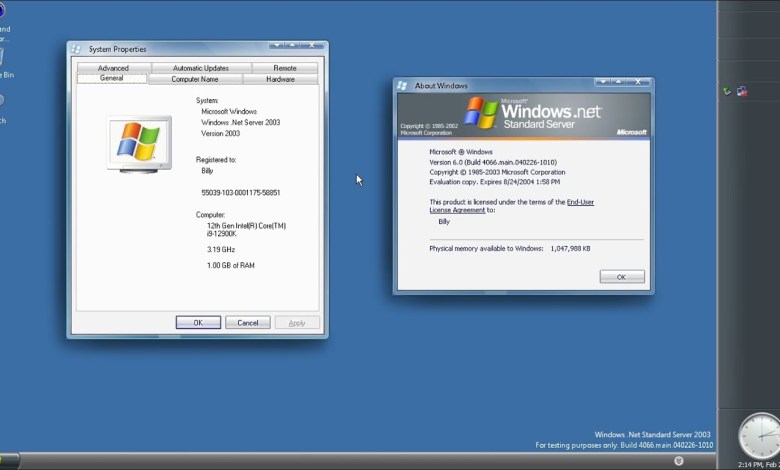Viewport: 780px width, 470px height.
Task: Click 'Version 6.0 (Build 4066.main.040226-1010)' text
Action: tap(493, 162)
